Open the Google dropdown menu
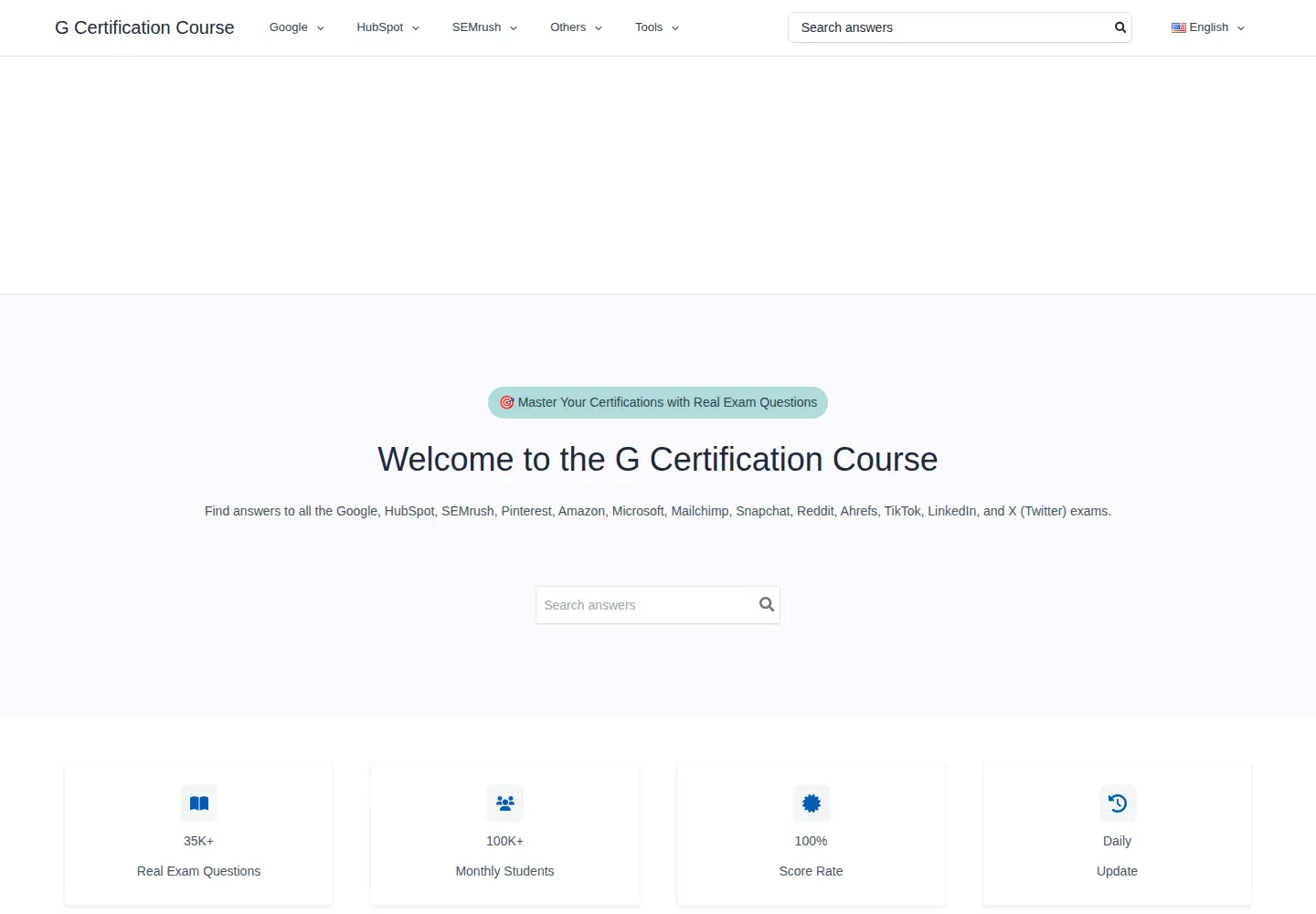Screen dimensions: 1316x914 pos(297,27)
